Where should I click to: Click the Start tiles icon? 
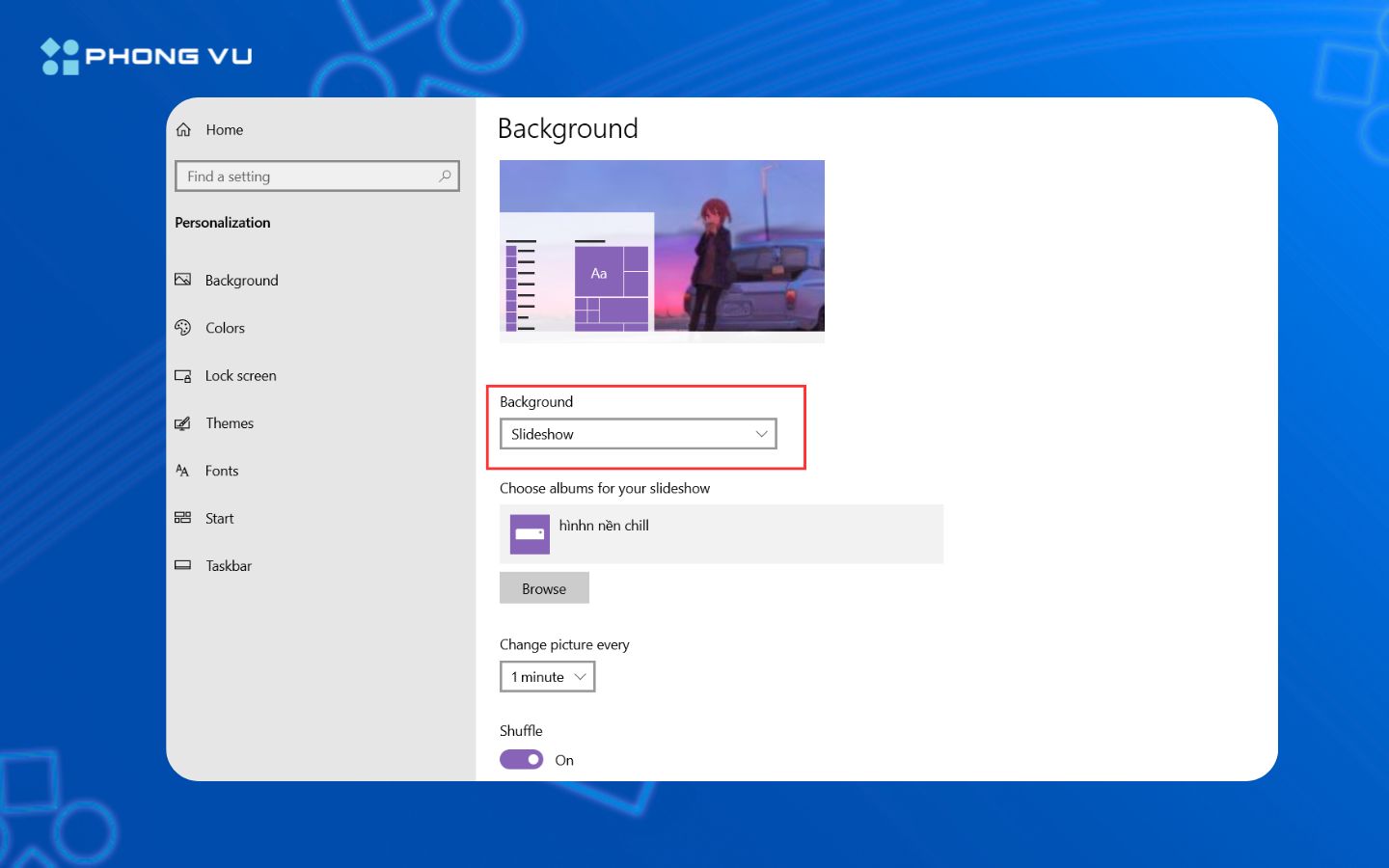(182, 518)
